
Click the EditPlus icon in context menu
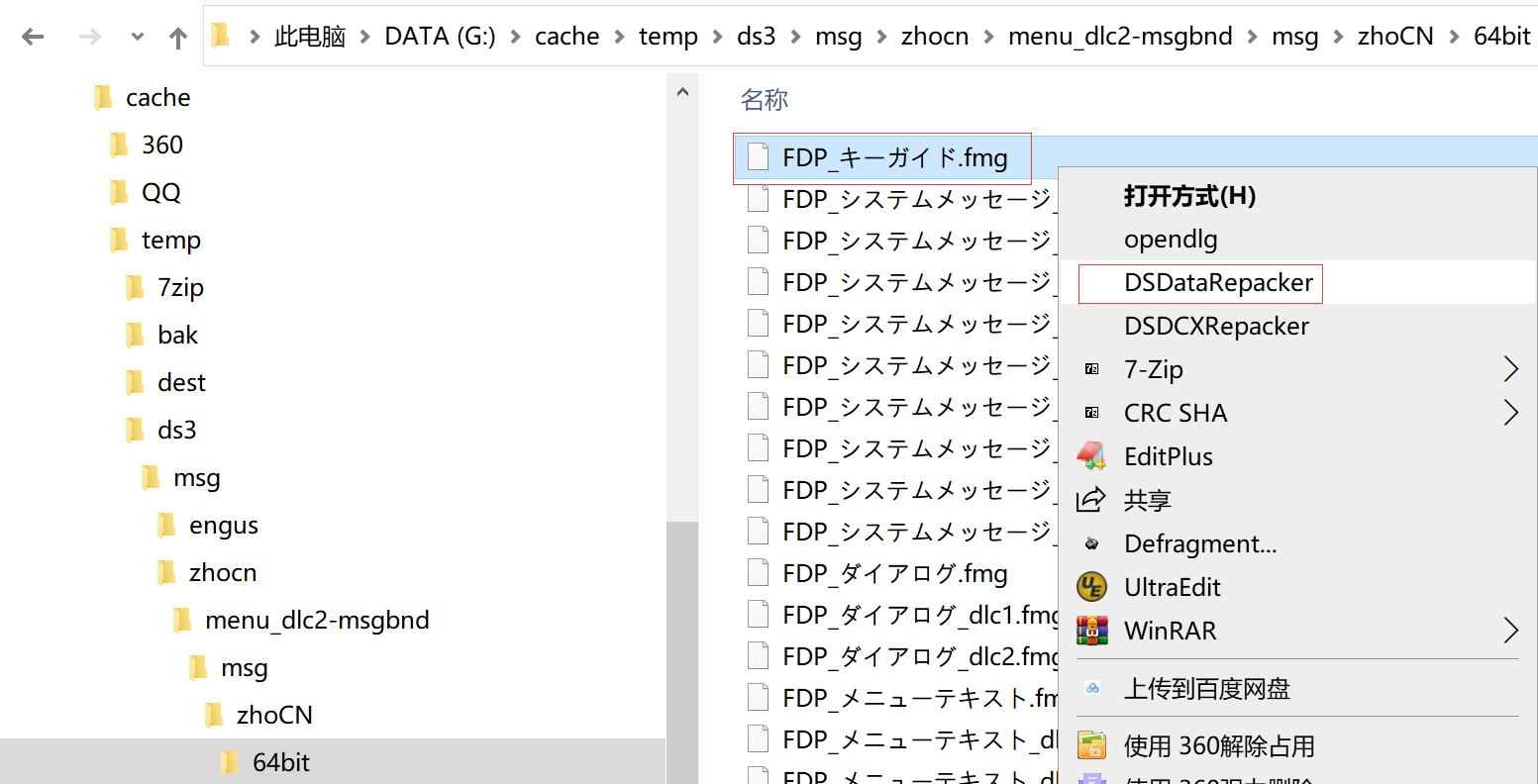pos(1090,456)
